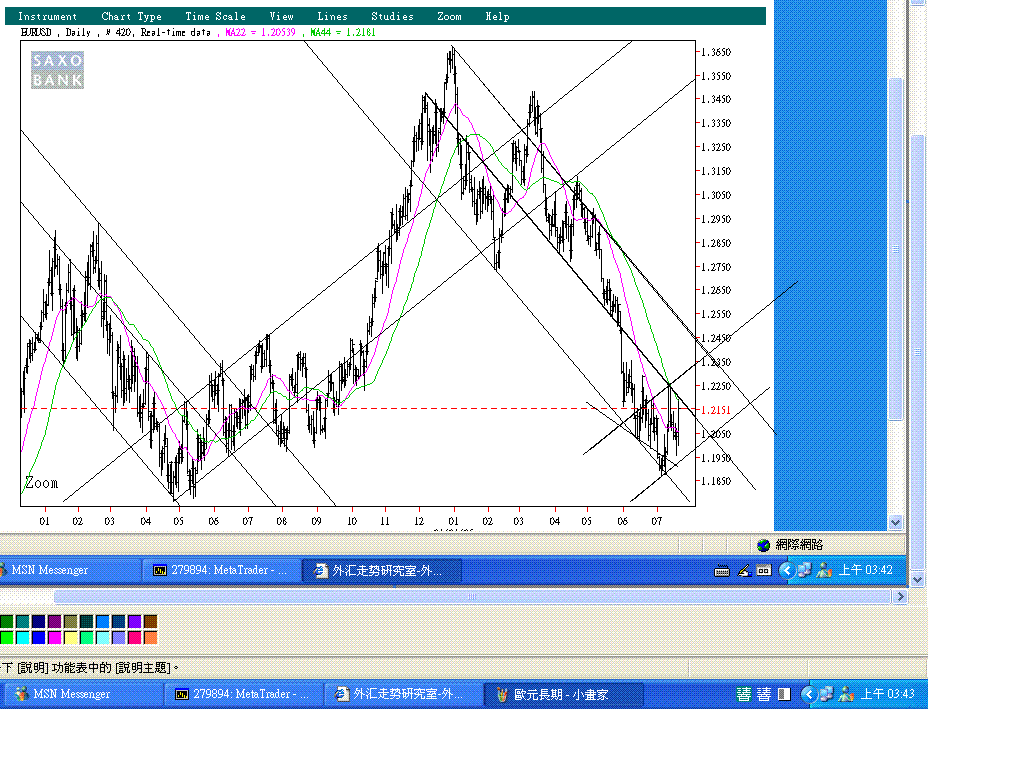Viewport: 1024px width, 768px height.
Task: Pick the dark cyan palette color
Action: click(23, 621)
